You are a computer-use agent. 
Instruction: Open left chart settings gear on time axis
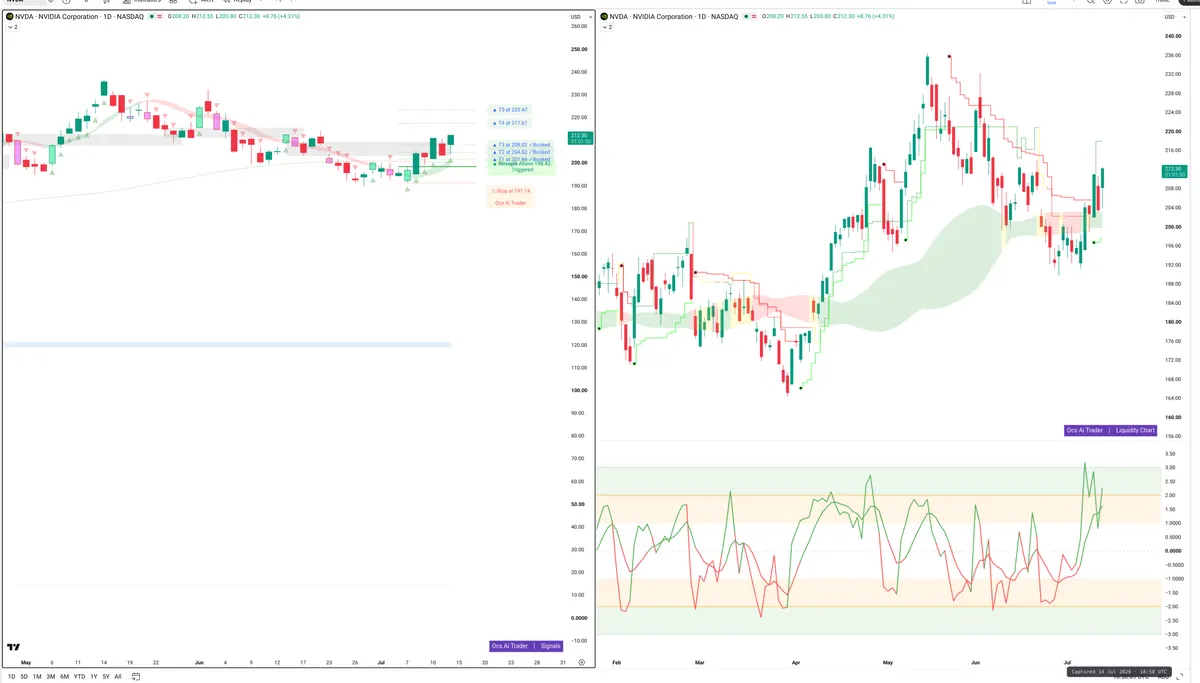pyautogui.click(x=581, y=663)
